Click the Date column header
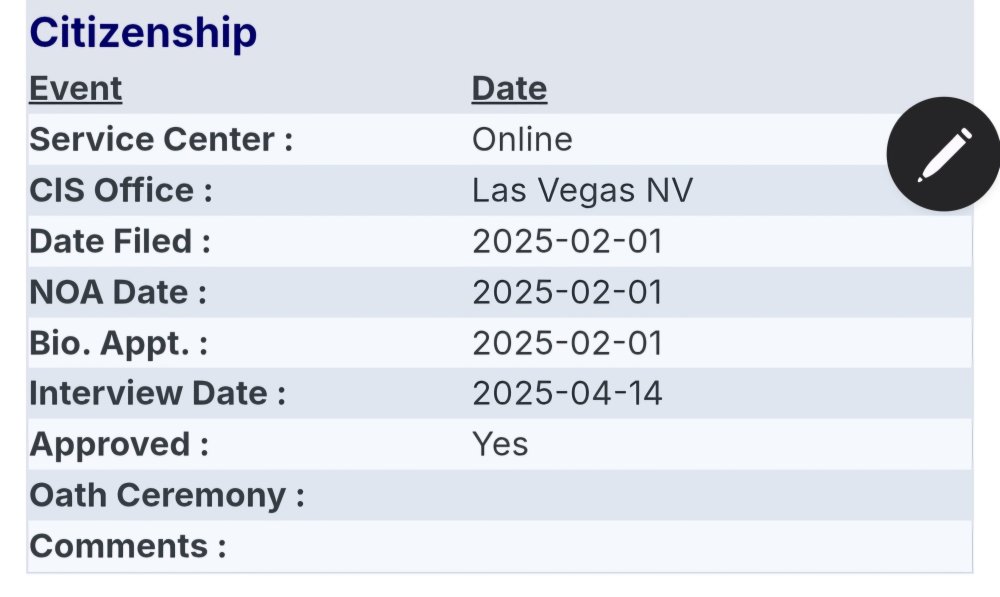Screen dimensions: 1000x597 point(509,89)
